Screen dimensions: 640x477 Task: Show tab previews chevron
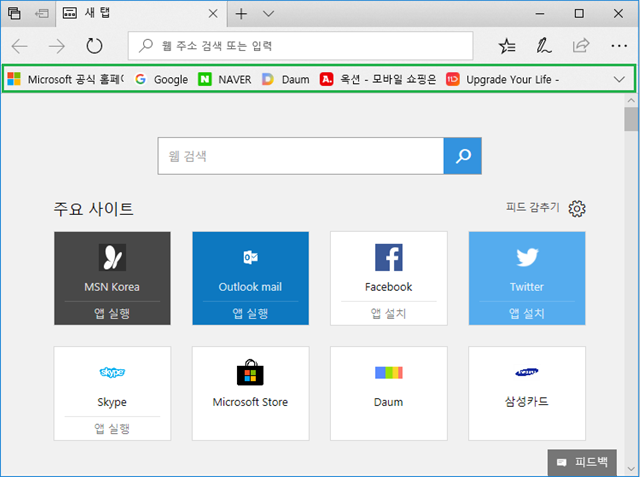268,14
